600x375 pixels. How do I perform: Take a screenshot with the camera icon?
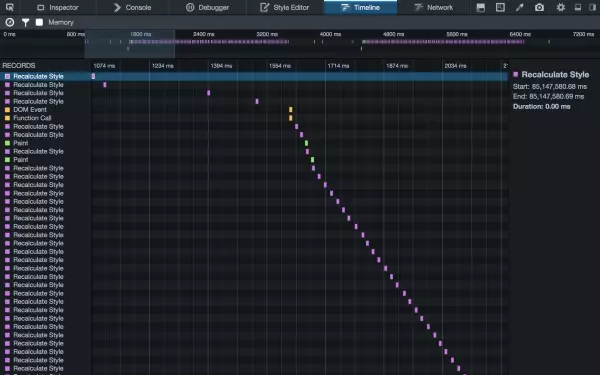click(x=539, y=7)
